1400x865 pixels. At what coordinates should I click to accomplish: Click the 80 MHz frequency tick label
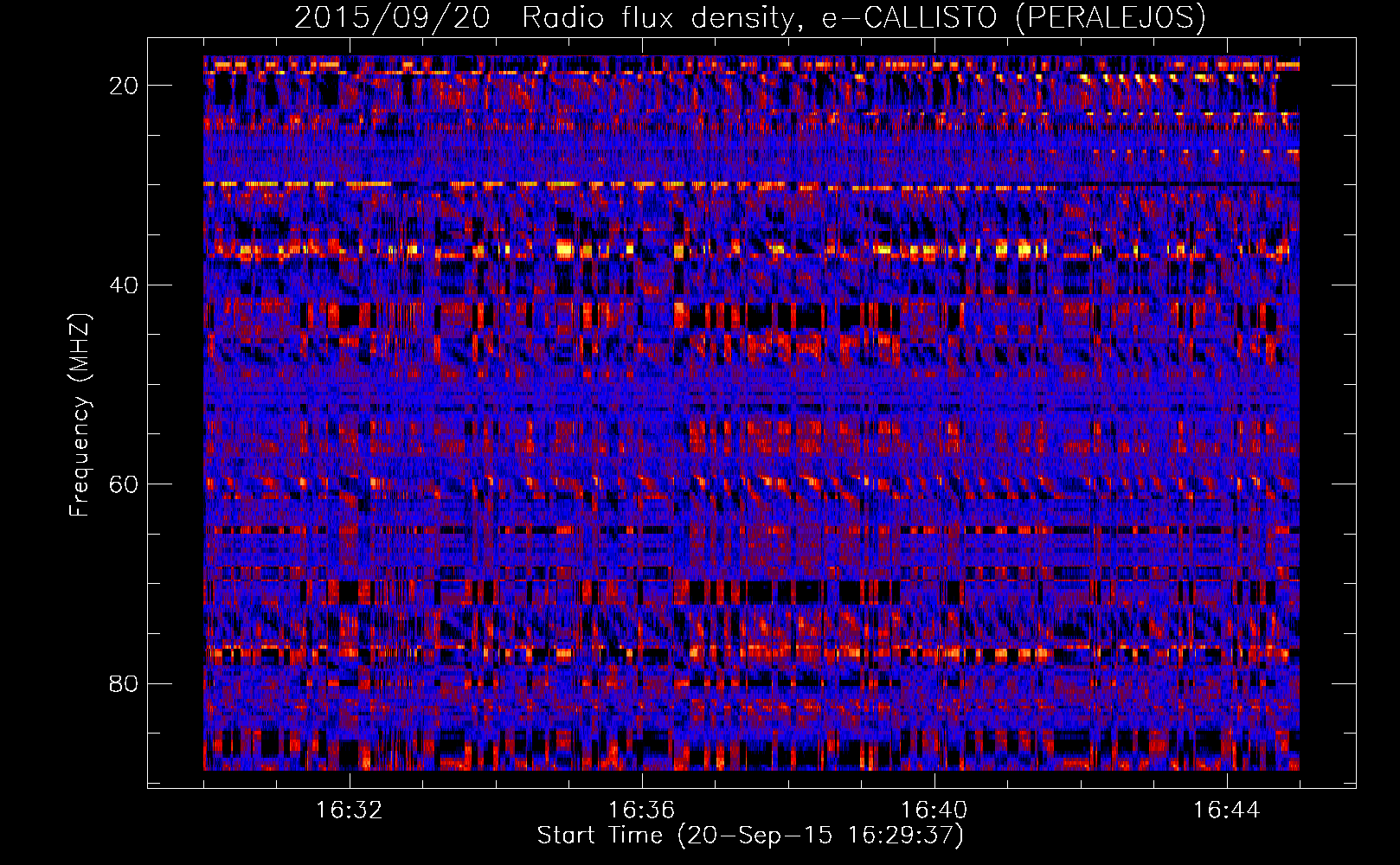[125, 684]
